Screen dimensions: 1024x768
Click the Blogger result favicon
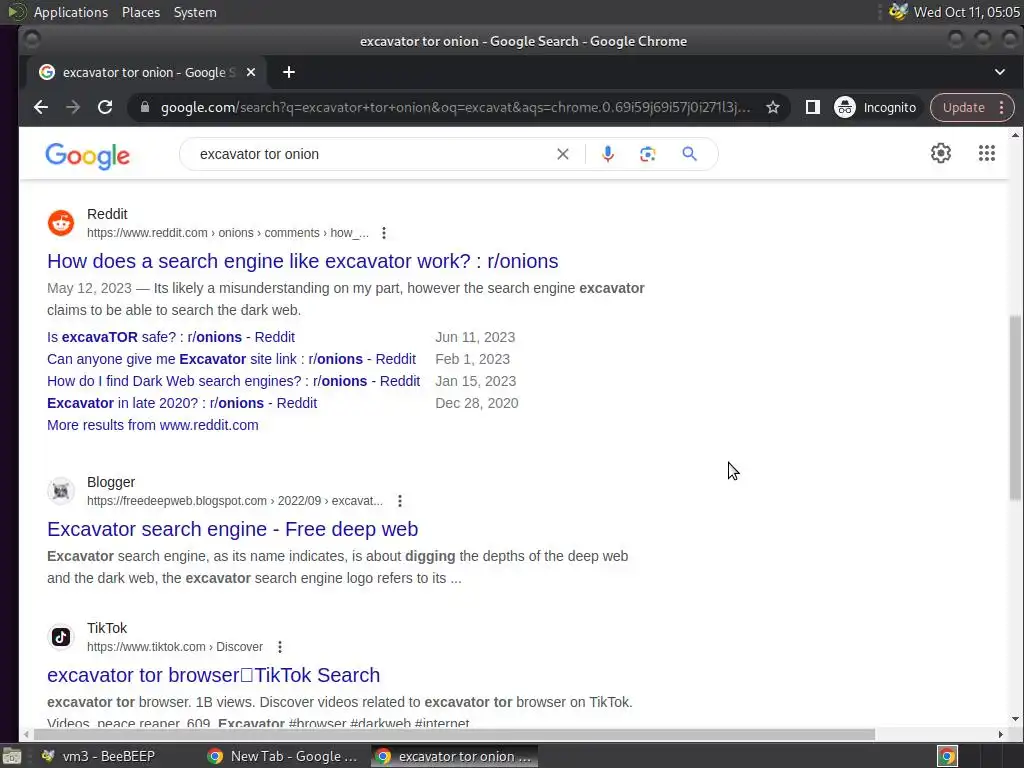click(x=61, y=490)
